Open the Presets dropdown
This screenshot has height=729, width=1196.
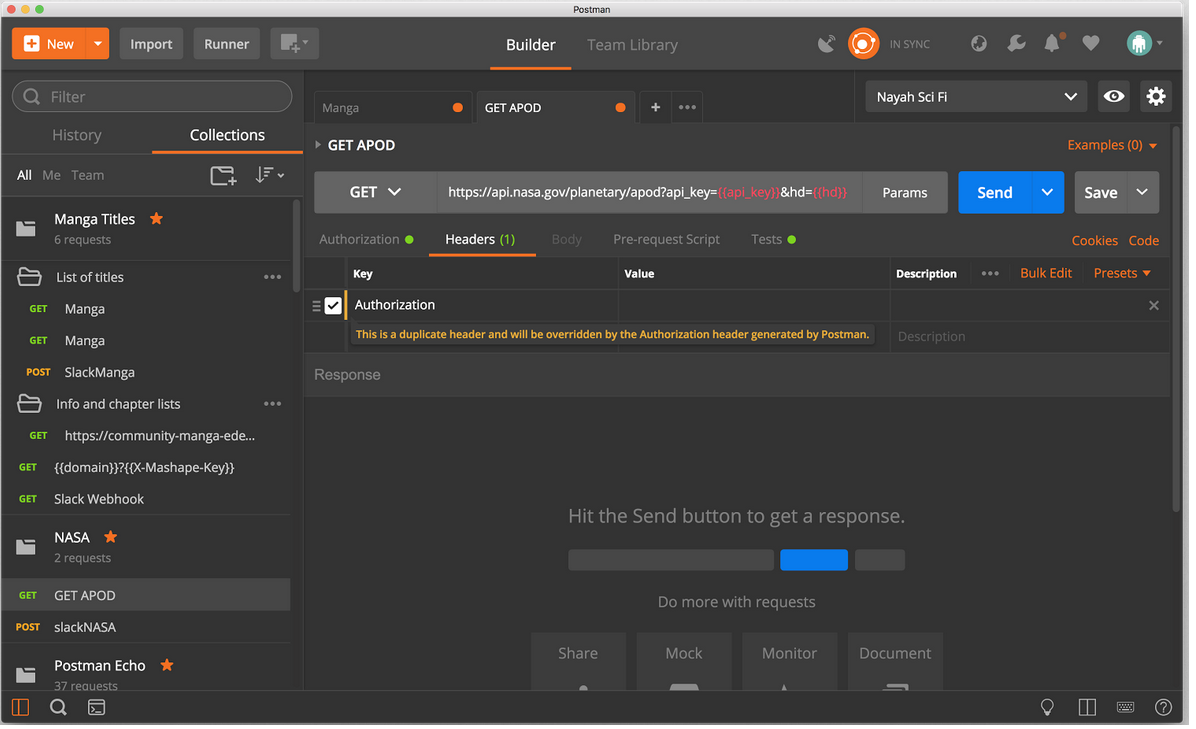(1122, 274)
